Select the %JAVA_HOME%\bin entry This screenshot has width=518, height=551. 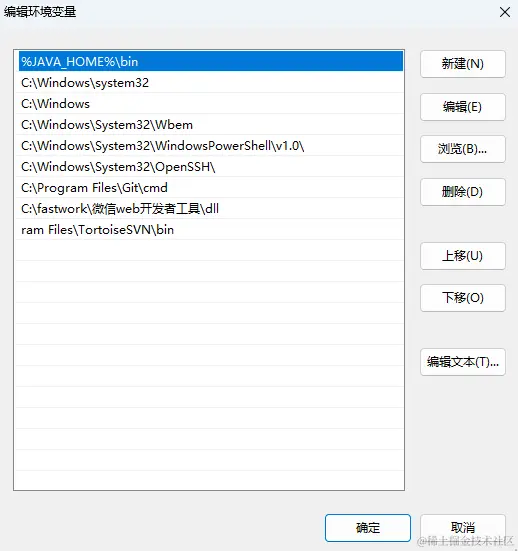[x=211, y=61]
